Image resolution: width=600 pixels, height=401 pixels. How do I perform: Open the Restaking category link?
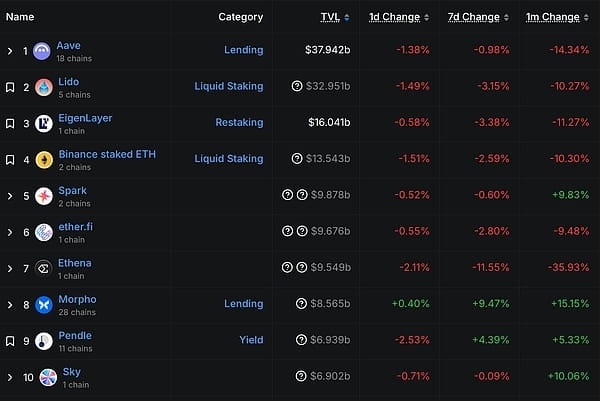pos(239,123)
